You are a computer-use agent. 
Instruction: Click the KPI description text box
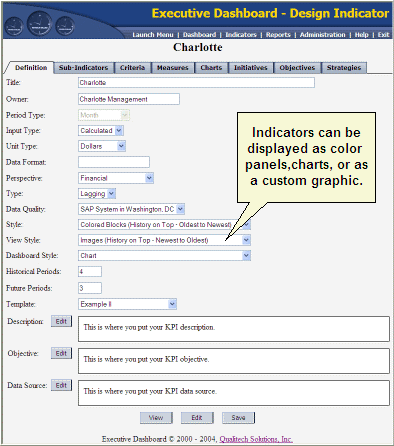click(234, 329)
